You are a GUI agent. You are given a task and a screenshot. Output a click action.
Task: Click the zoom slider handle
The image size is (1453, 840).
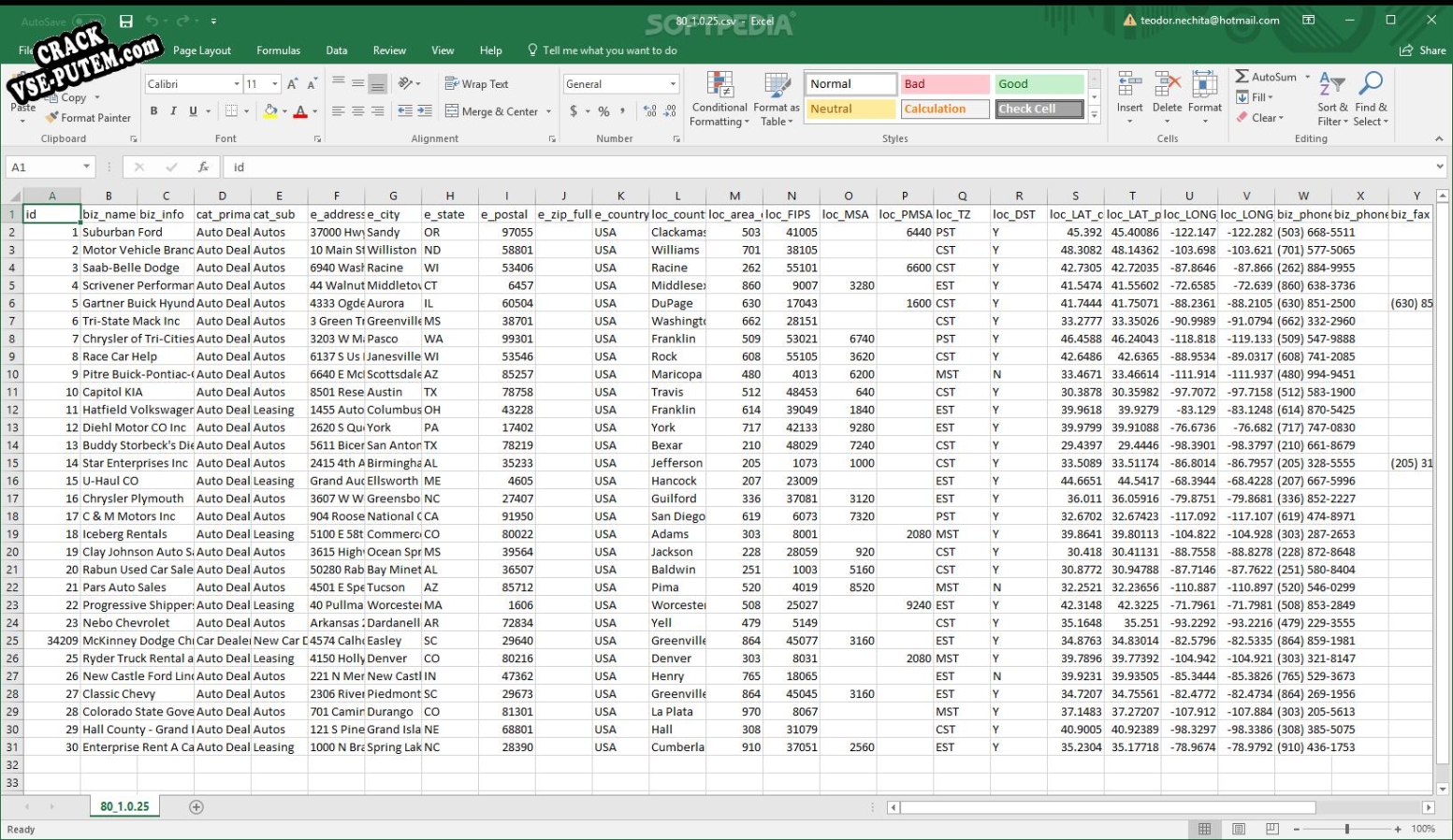click(x=1347, y=829)
